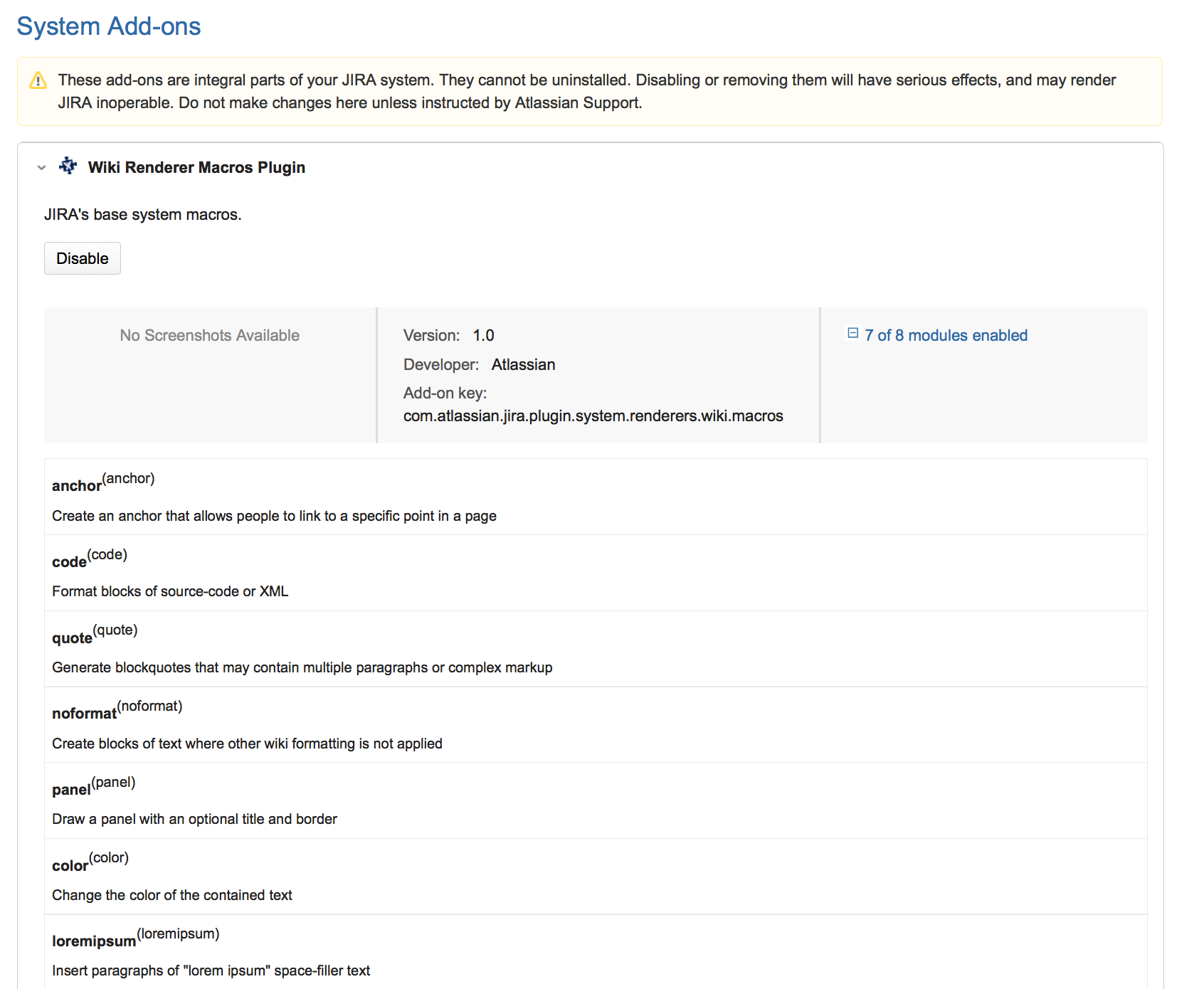Select the color module row
Screen dimensions: 1204x989
(595, 876)
